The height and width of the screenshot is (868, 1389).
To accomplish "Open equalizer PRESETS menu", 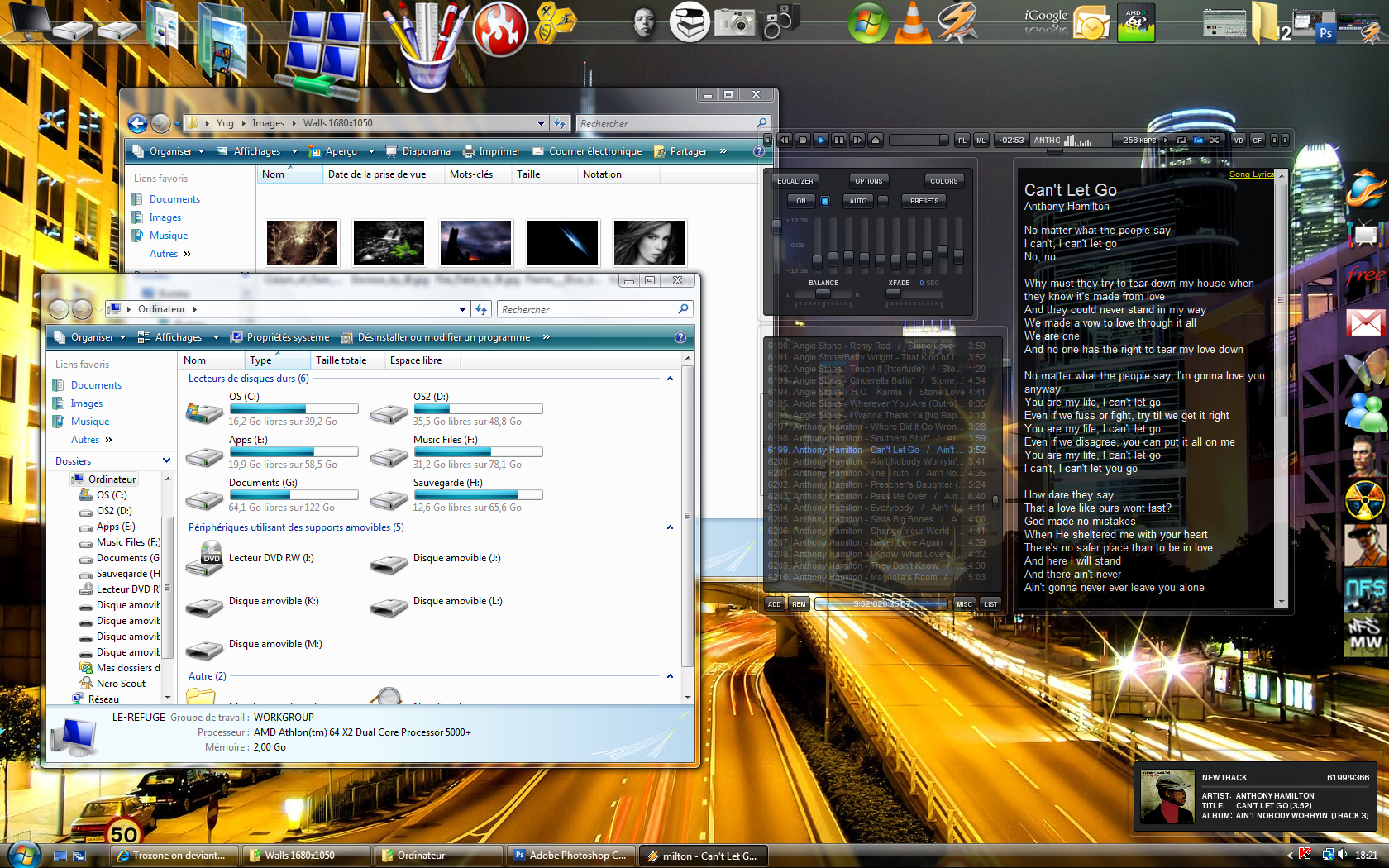I will pyautogui.click(x=924, y=201).
